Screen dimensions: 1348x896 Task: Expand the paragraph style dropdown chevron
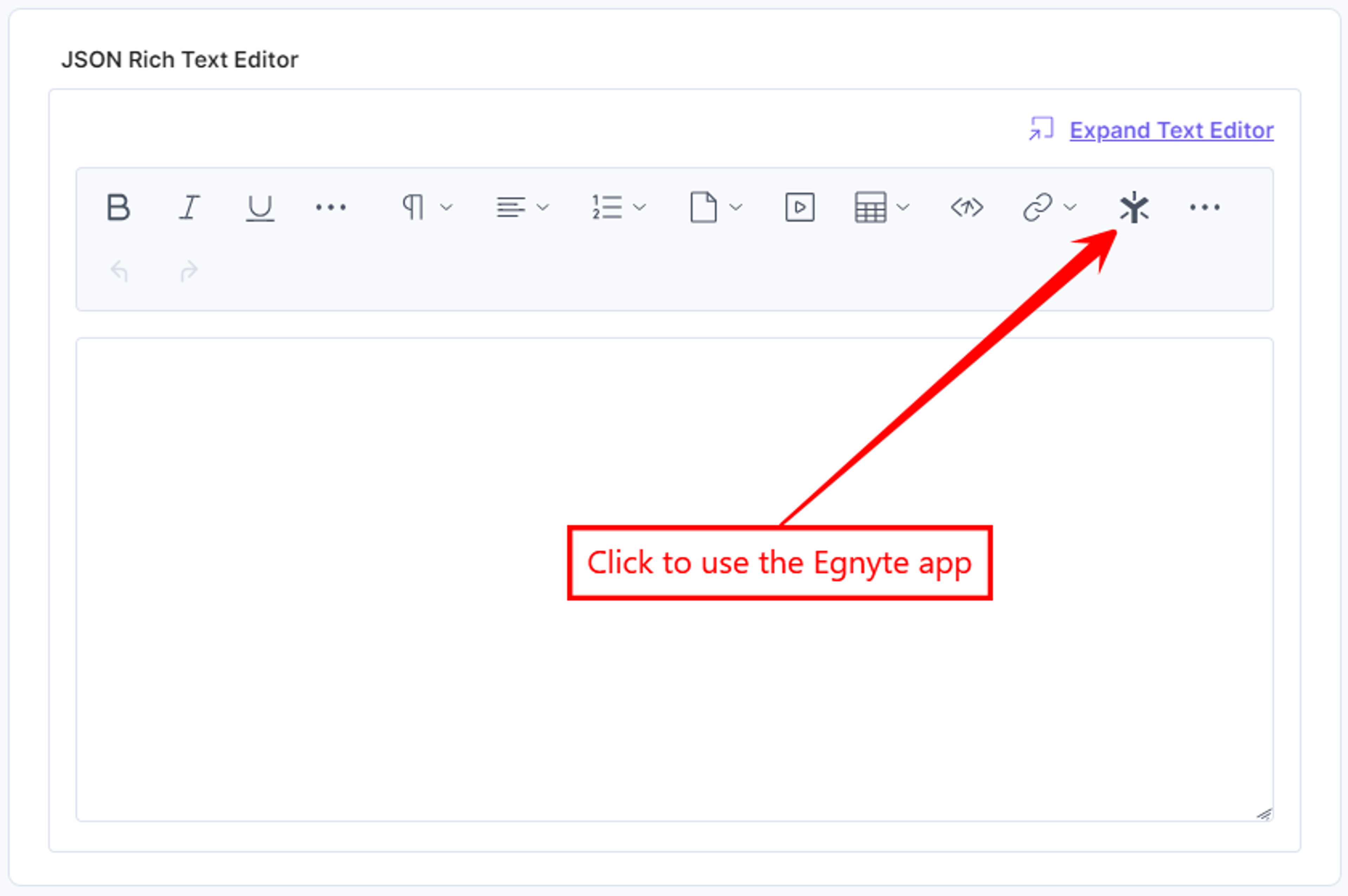point(446,207)
